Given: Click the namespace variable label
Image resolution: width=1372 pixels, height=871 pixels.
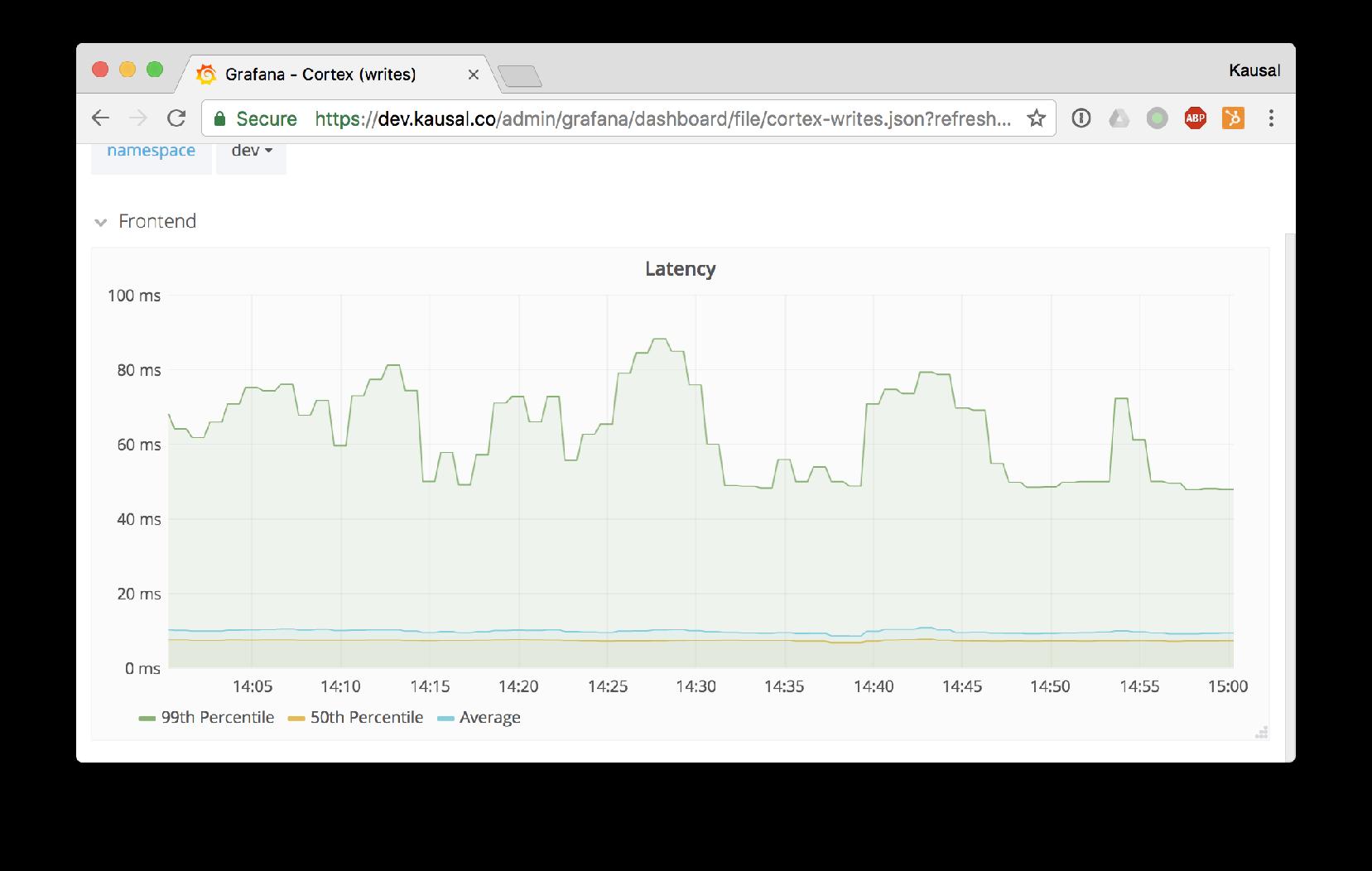Looking at the screenshot, I should click(x=152, y=151).
